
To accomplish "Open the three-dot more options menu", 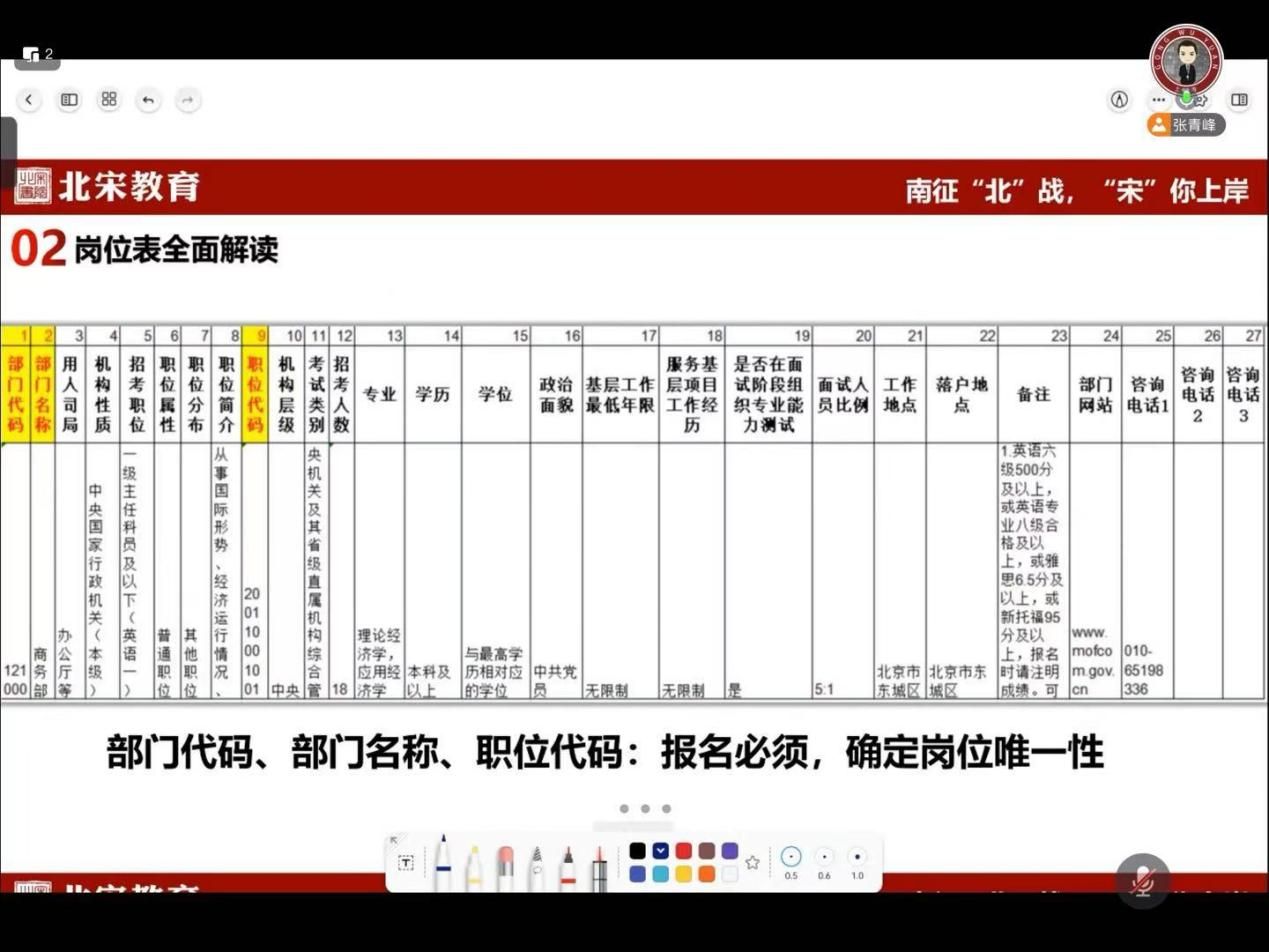I will pyautogui.click(x=1159, y=99).
